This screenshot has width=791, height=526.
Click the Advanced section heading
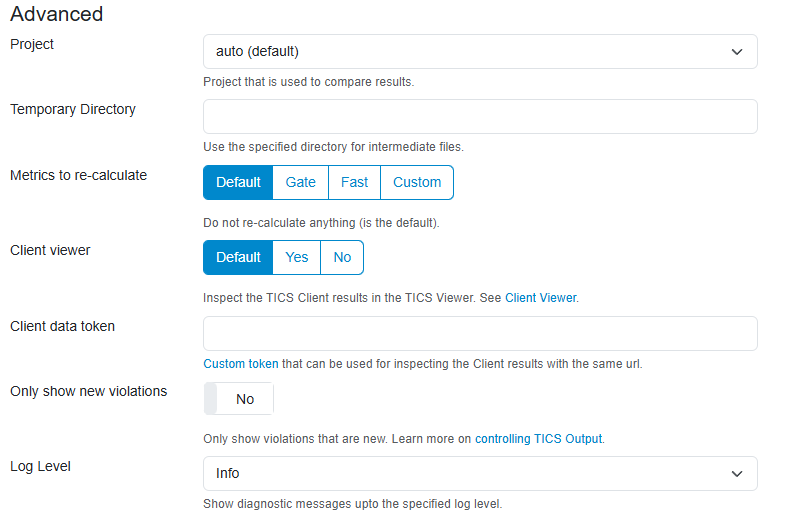[57, 14]
